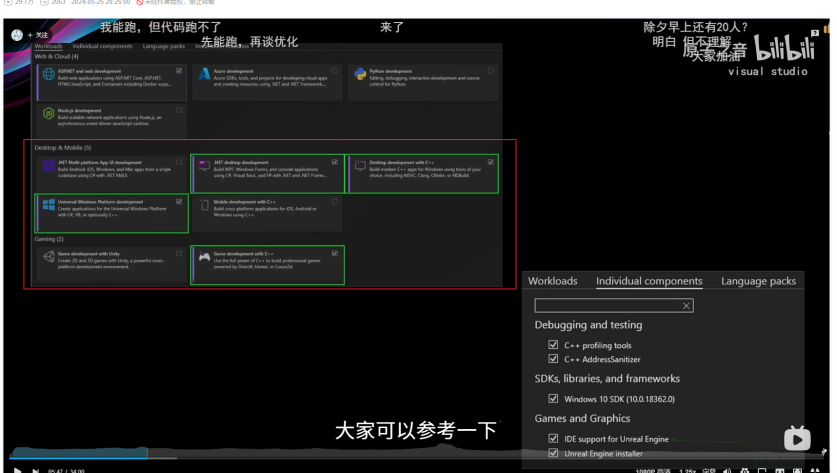Select Individual components tab in the enlarged panel

[x=649, y=281]
